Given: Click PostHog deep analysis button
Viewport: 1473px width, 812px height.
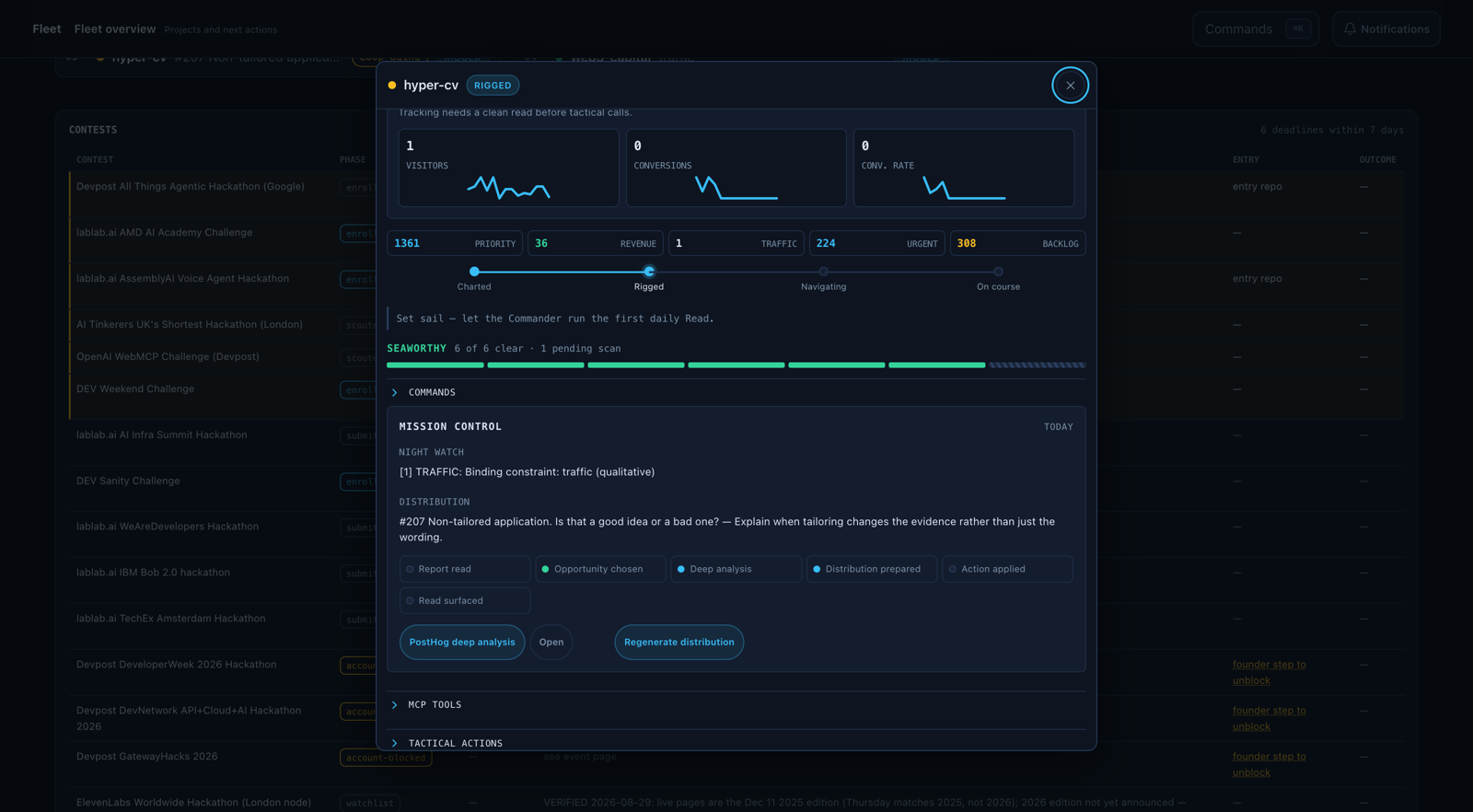Looking at the screenshot, I should (x=462, y=642).
